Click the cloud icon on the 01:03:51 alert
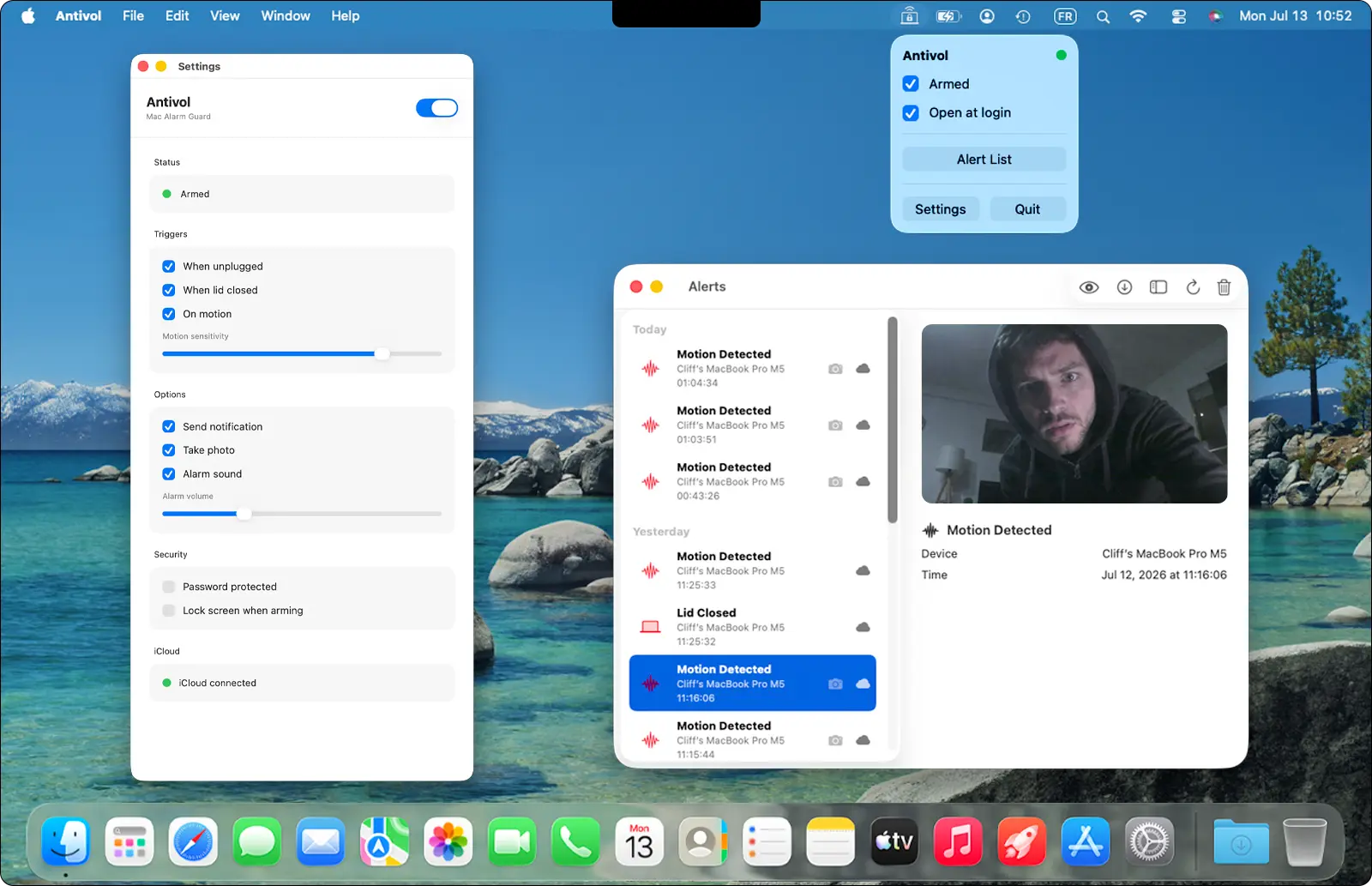This screenshot has height=886, width=1372. (863, 425)
